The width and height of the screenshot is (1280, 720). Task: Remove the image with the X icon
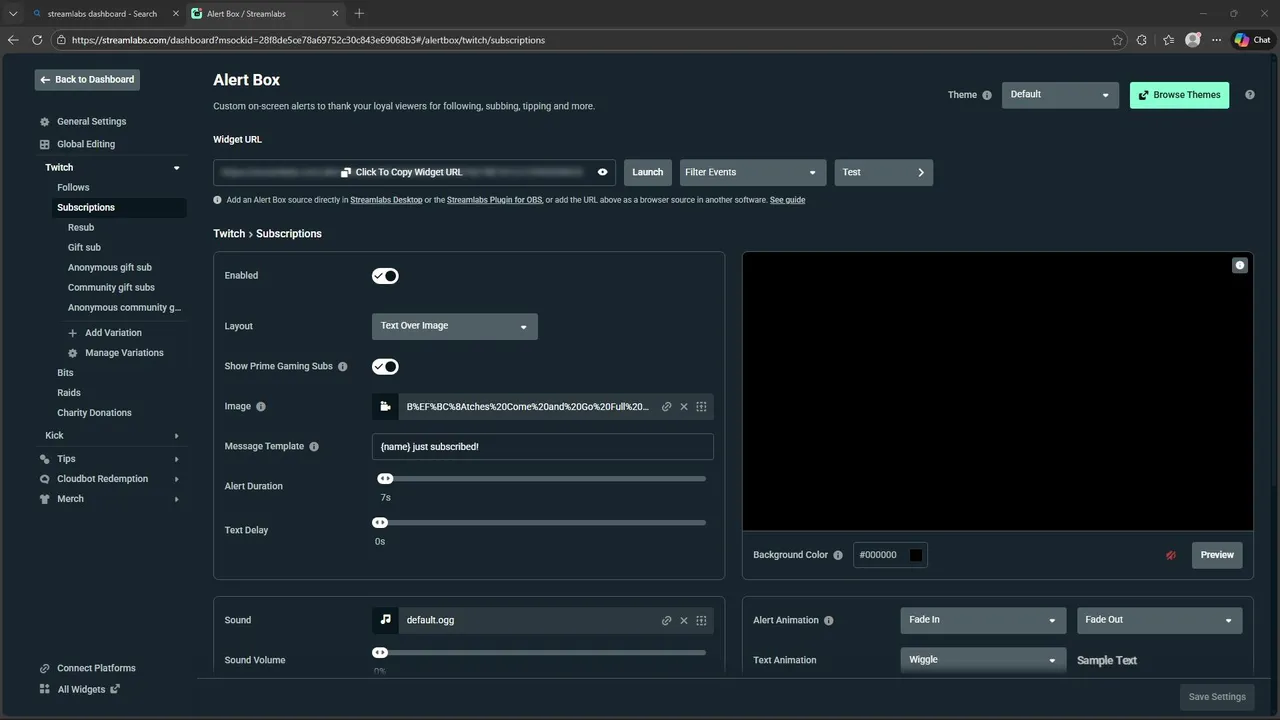click(684, 407)
